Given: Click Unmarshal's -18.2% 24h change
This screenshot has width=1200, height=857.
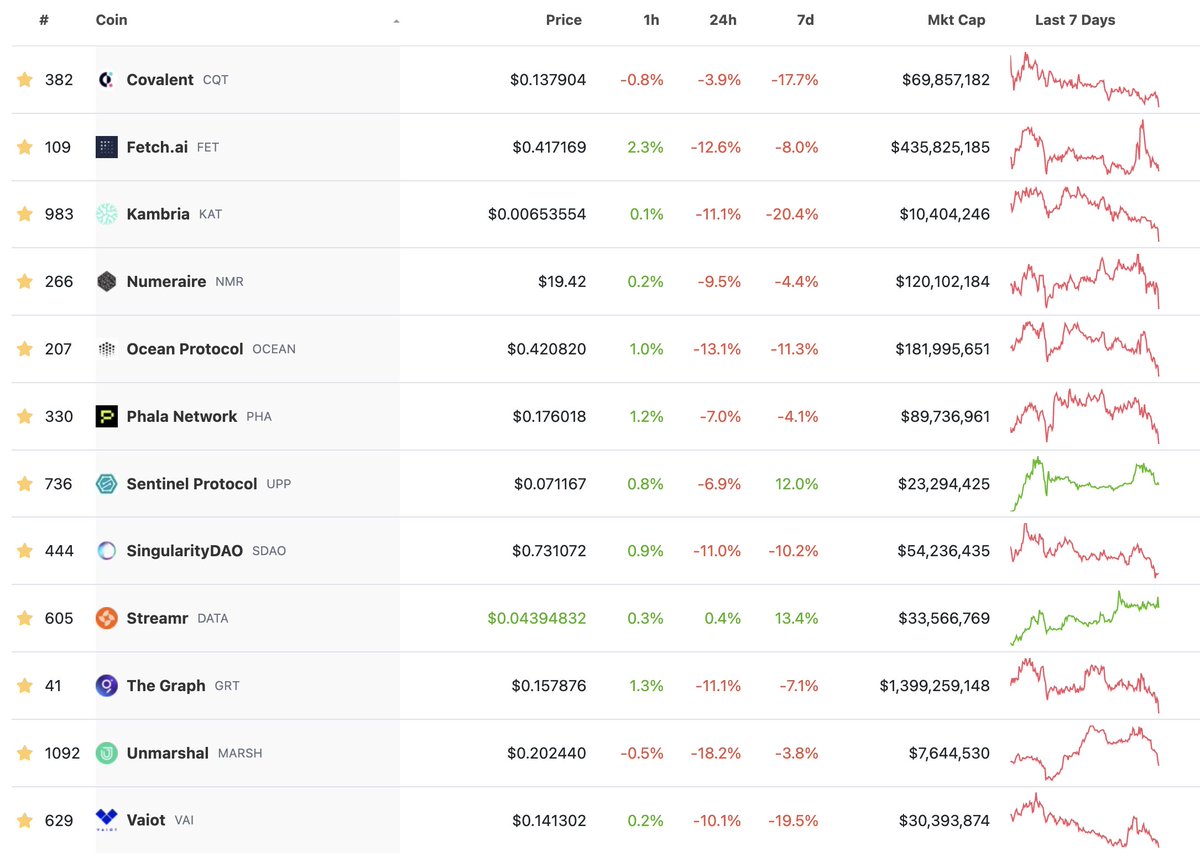Looking at the screenshot, I should pyautogui.click(x=716, y=753).
